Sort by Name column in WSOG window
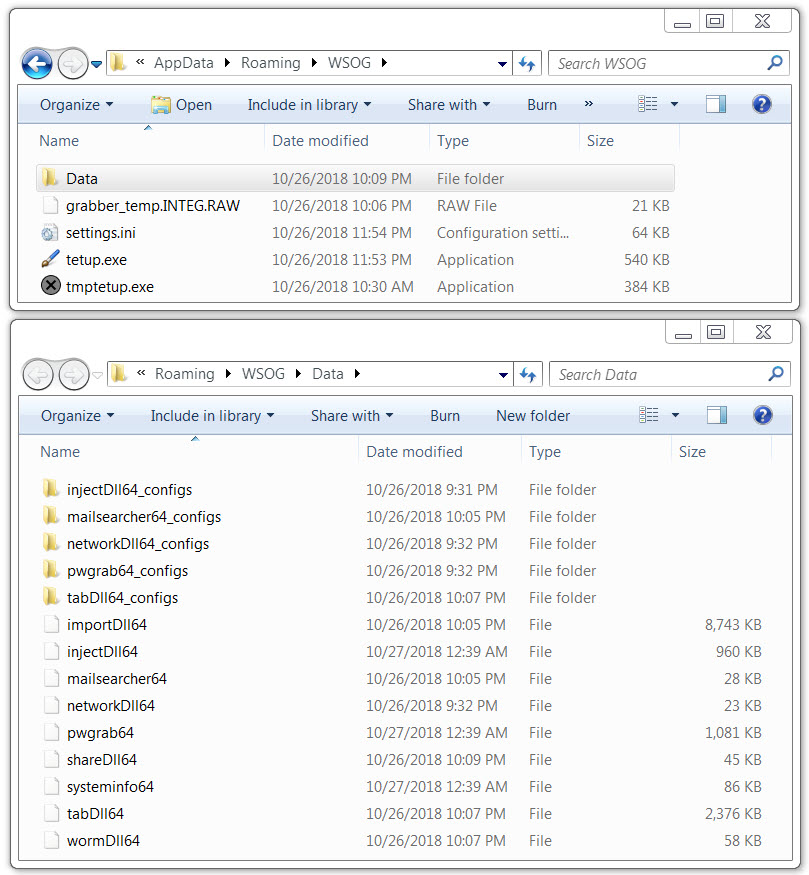The width and height of the screenshot is (809, 875). [59, 141]
